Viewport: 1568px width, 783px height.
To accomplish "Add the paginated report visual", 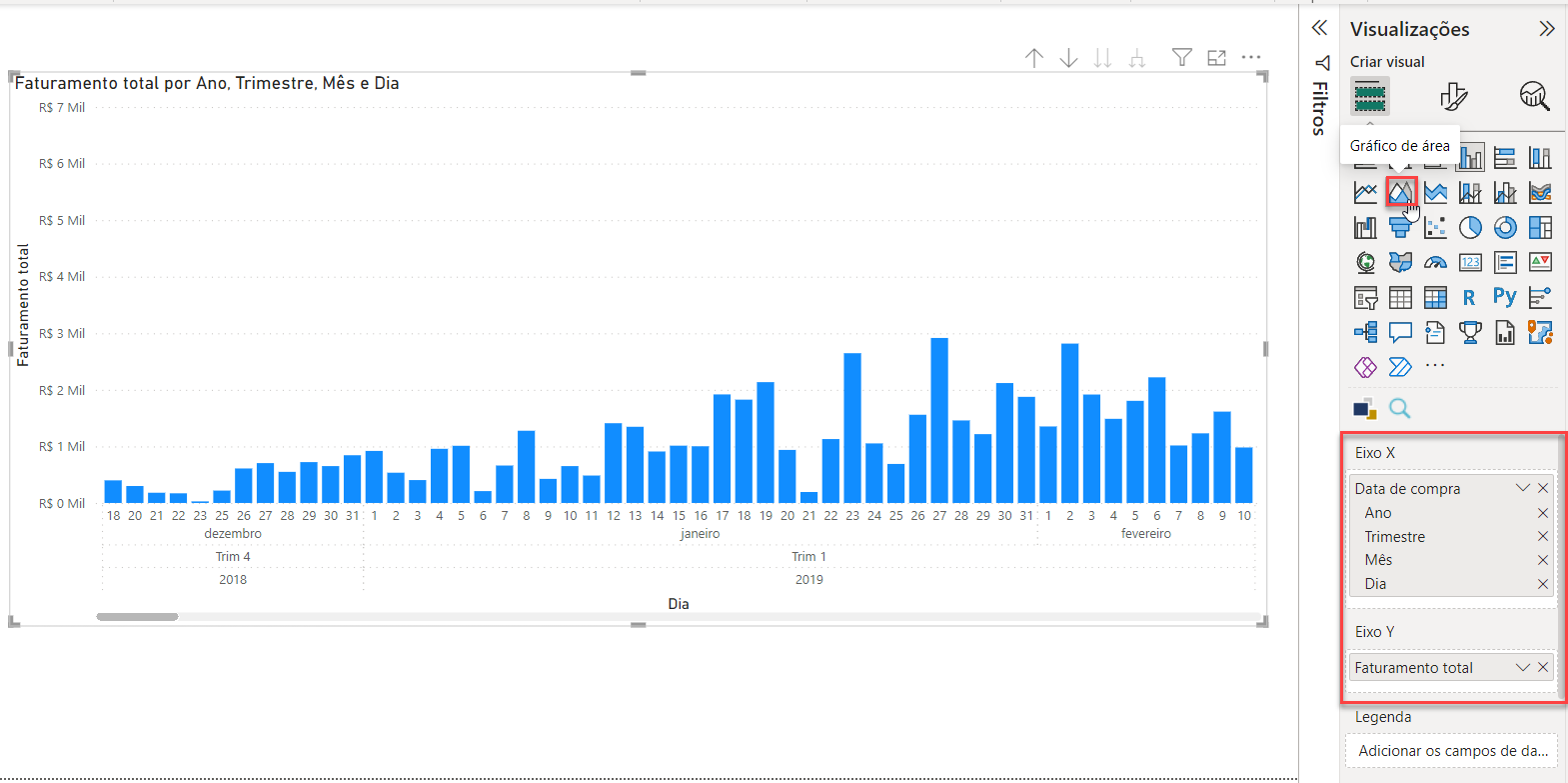I will 1505,332.
